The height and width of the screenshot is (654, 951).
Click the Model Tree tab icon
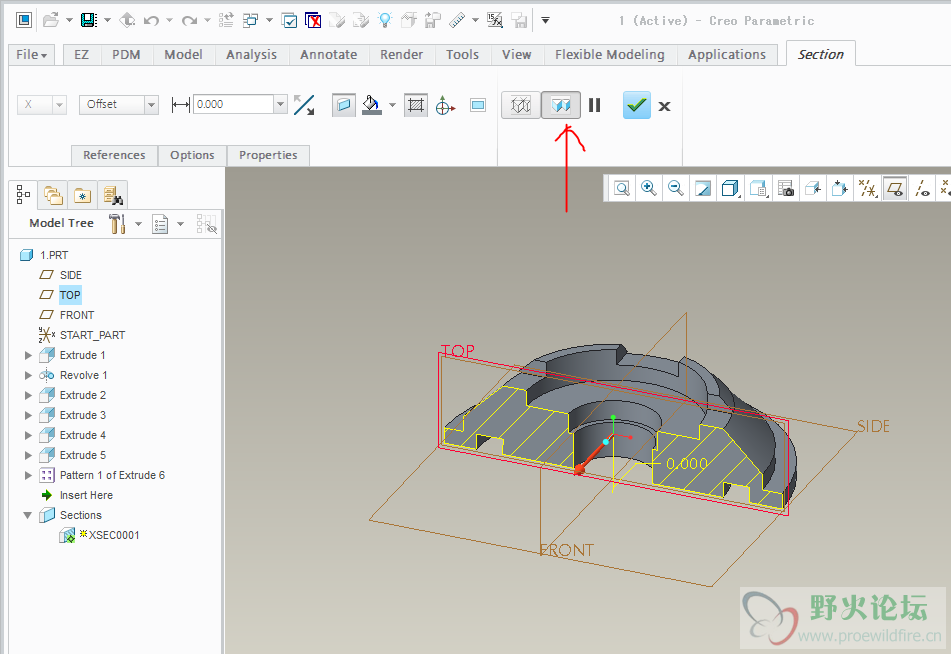click(23, 195)
